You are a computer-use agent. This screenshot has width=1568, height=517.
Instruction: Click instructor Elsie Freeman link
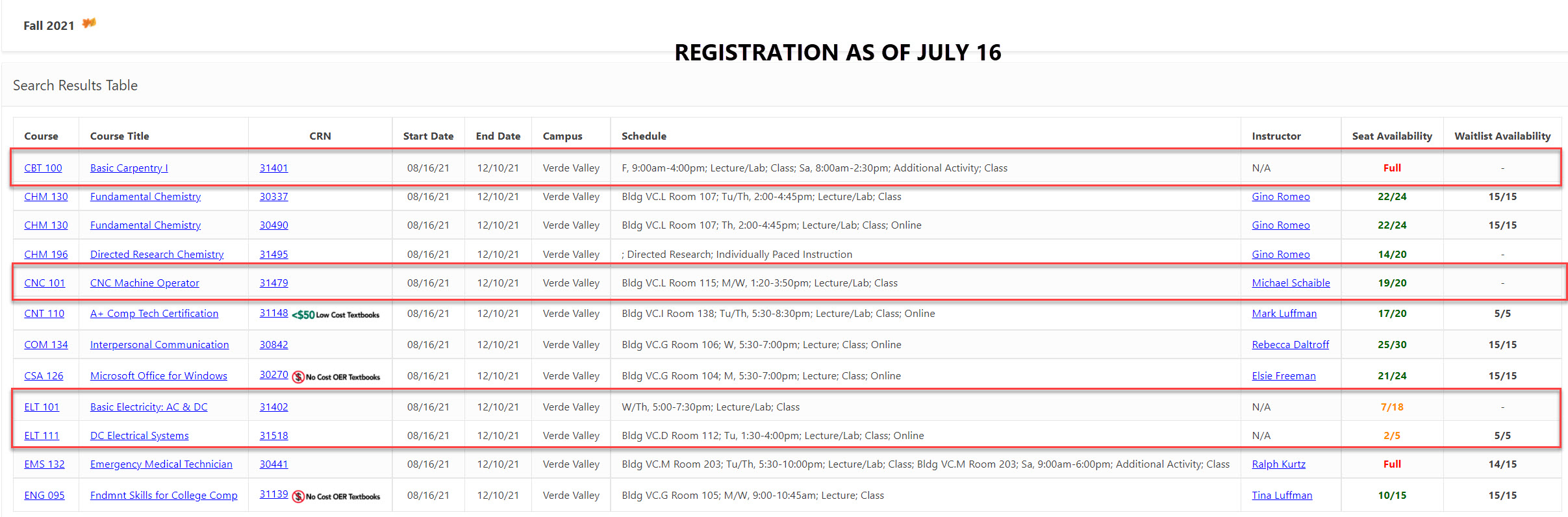coord(1283,375)
